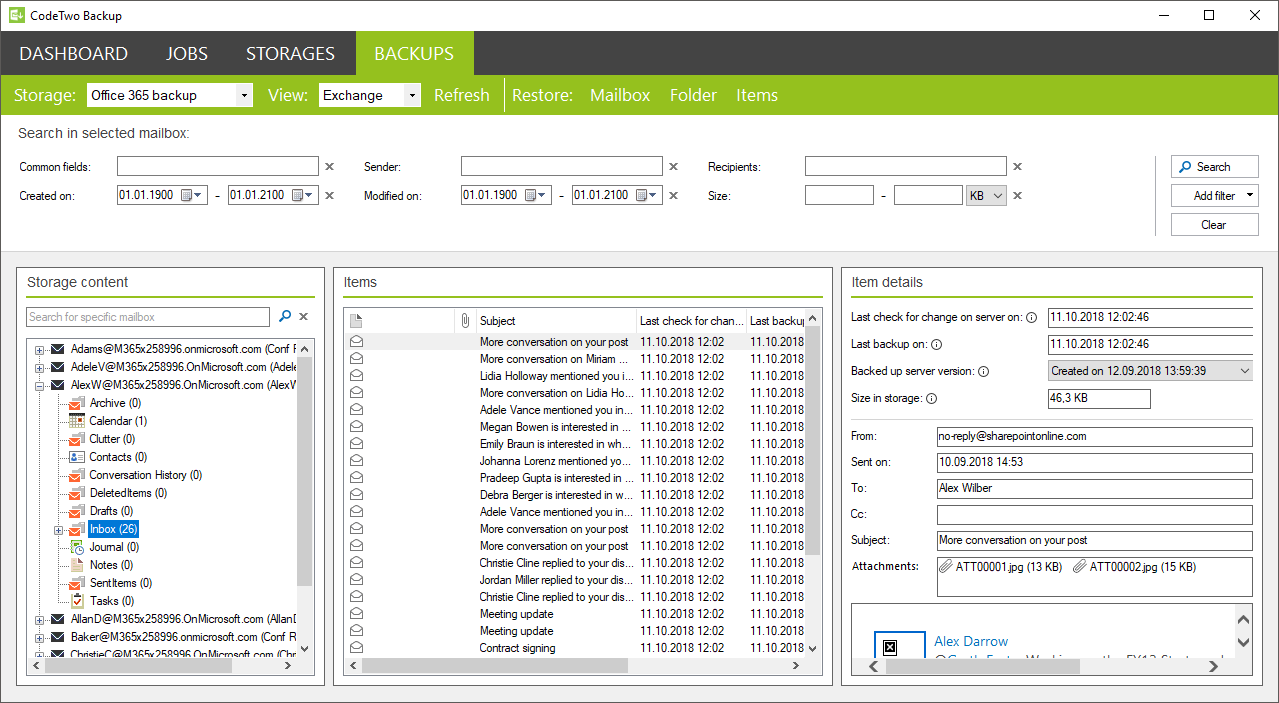Switch to the STORAGES tab
The width and height of the screenshot is (1279, 703).
(x=291, y=54)
